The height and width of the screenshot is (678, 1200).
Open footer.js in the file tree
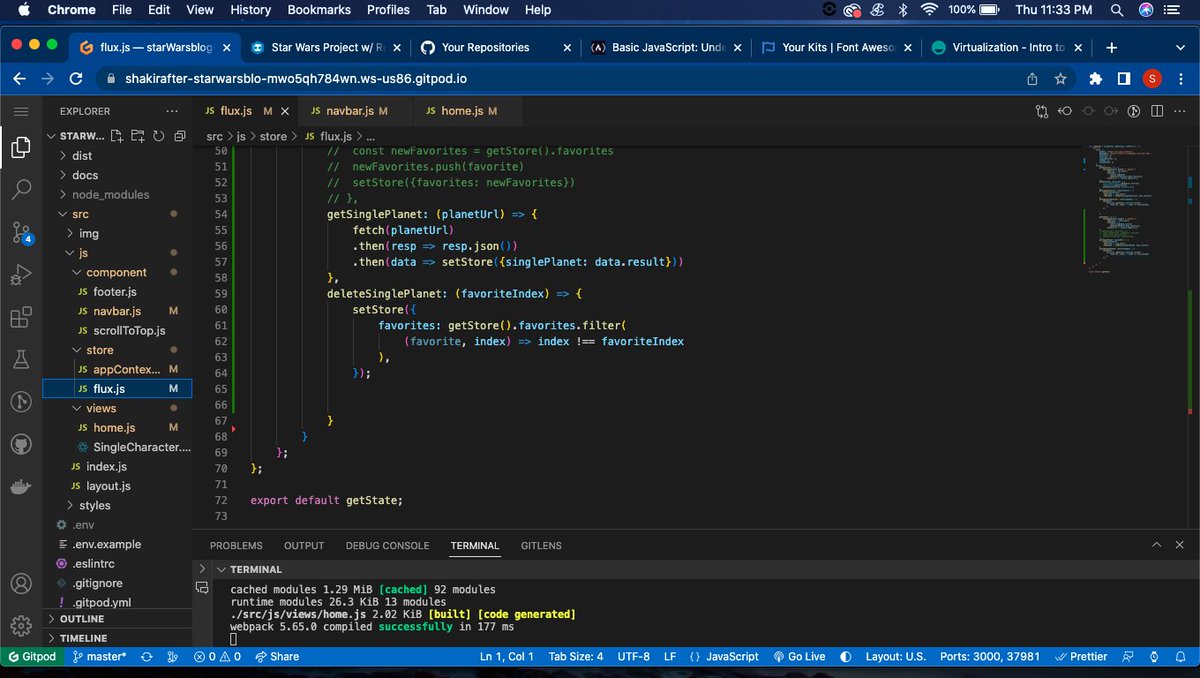coord(115,291)
